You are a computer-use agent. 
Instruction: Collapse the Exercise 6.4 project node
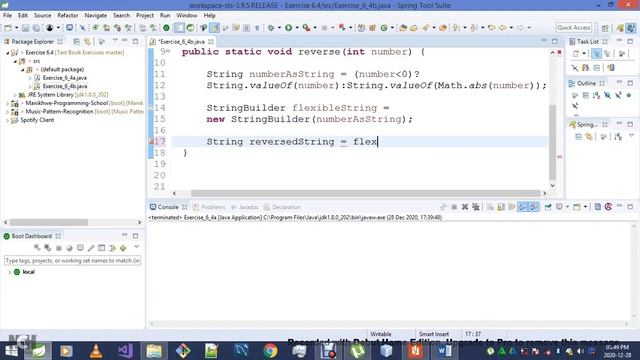click(x=7, y=53)
